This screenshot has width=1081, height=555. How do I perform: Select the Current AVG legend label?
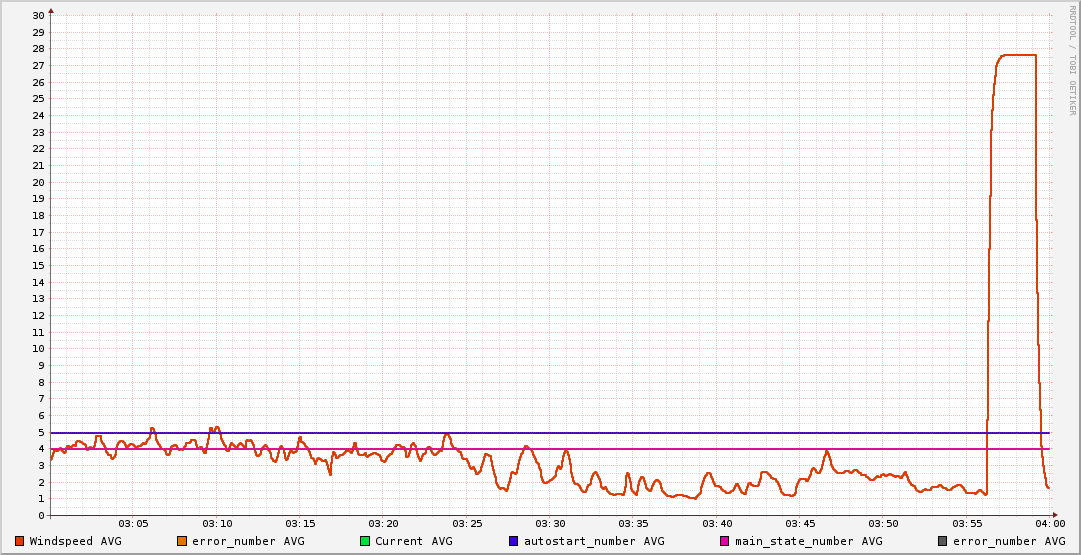pos(413,541)
